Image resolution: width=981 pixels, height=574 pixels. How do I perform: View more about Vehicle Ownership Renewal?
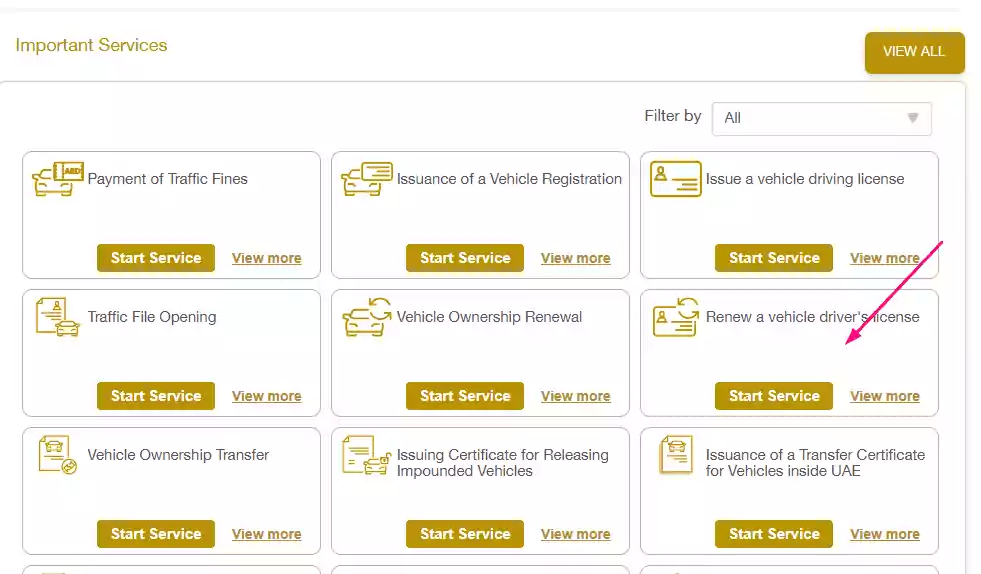(x=576, y=396)
